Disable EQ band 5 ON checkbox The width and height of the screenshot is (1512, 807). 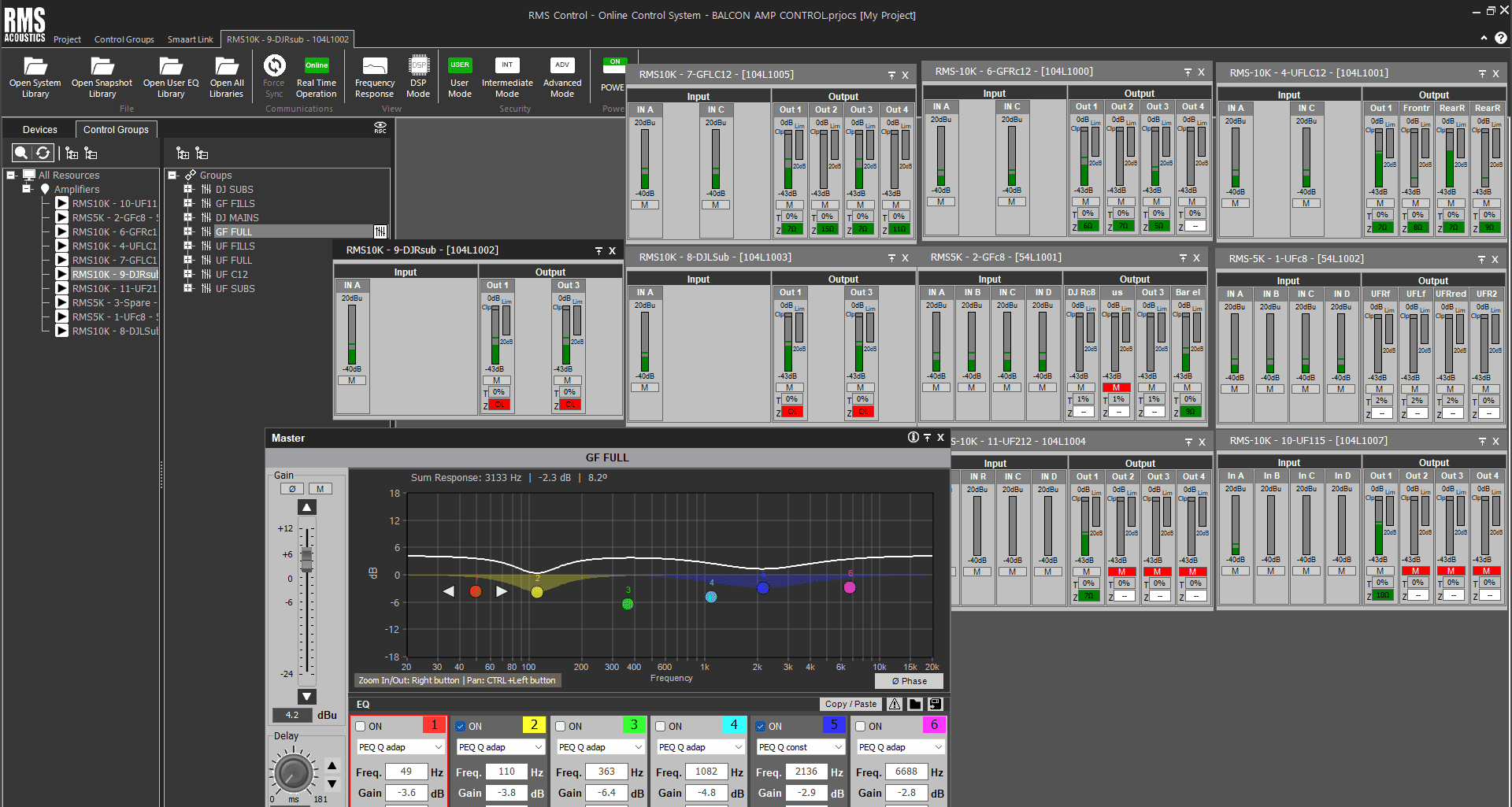[x=761, y=726]
